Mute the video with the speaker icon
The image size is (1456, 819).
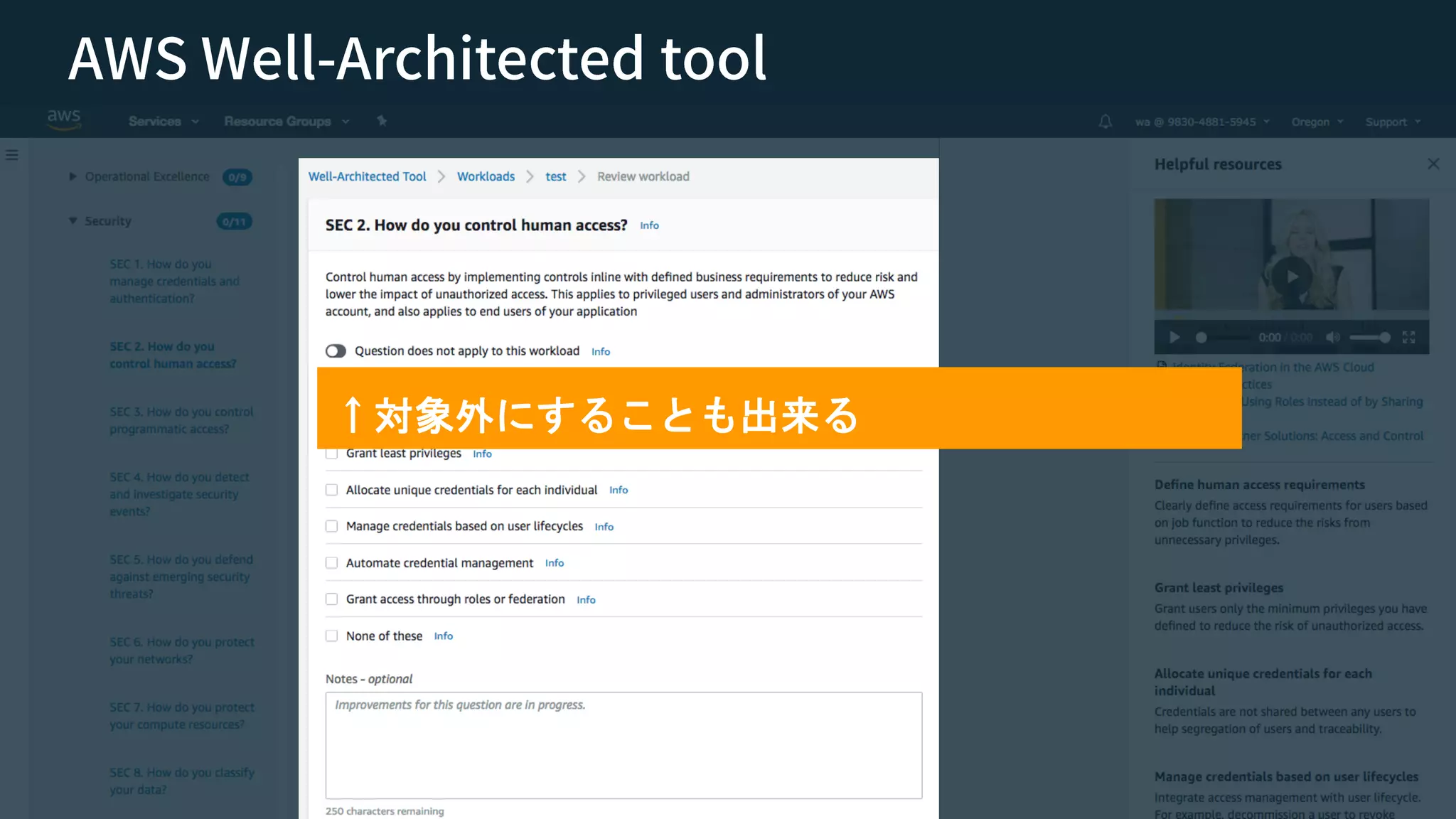click(1333, 337)
